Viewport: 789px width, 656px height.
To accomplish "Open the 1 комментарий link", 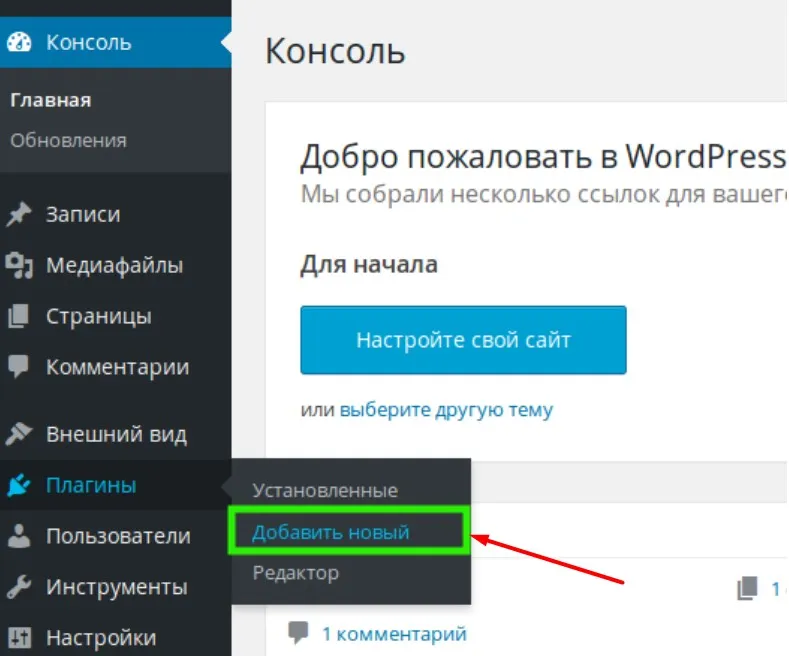I will pos(394,634).
